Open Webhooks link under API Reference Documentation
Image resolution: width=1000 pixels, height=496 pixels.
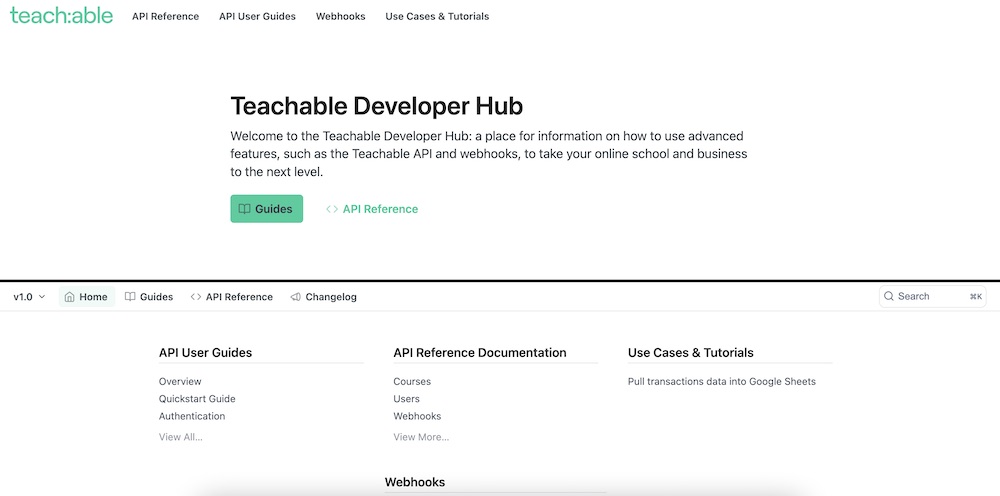(417, 416)
